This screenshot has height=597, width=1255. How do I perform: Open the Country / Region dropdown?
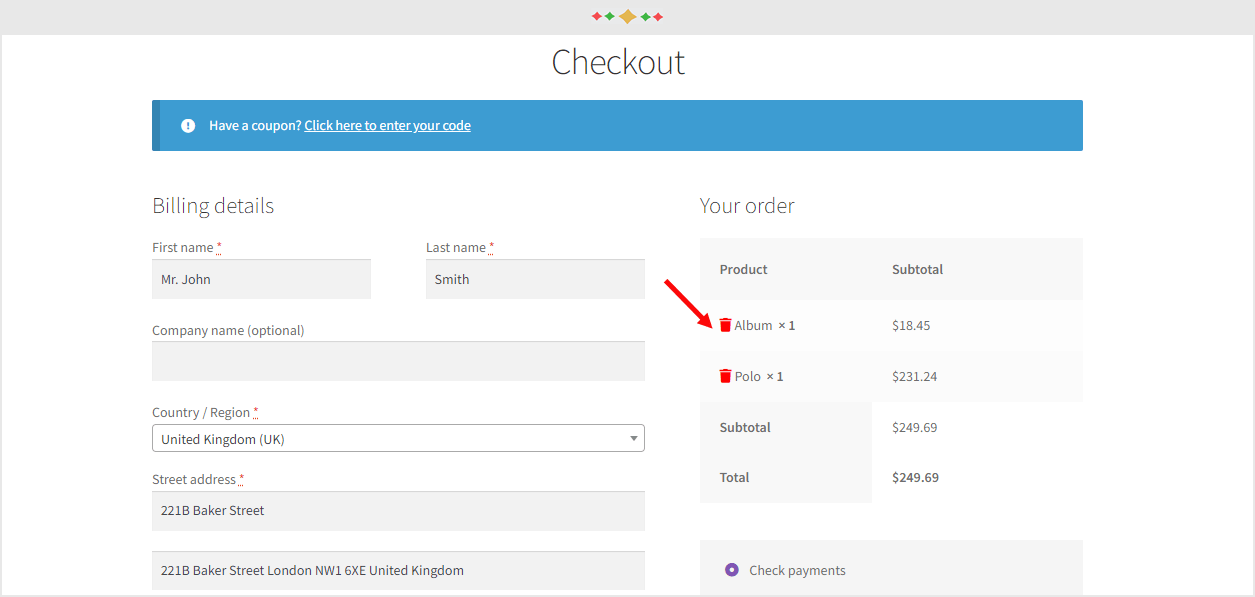coord(398,439)
